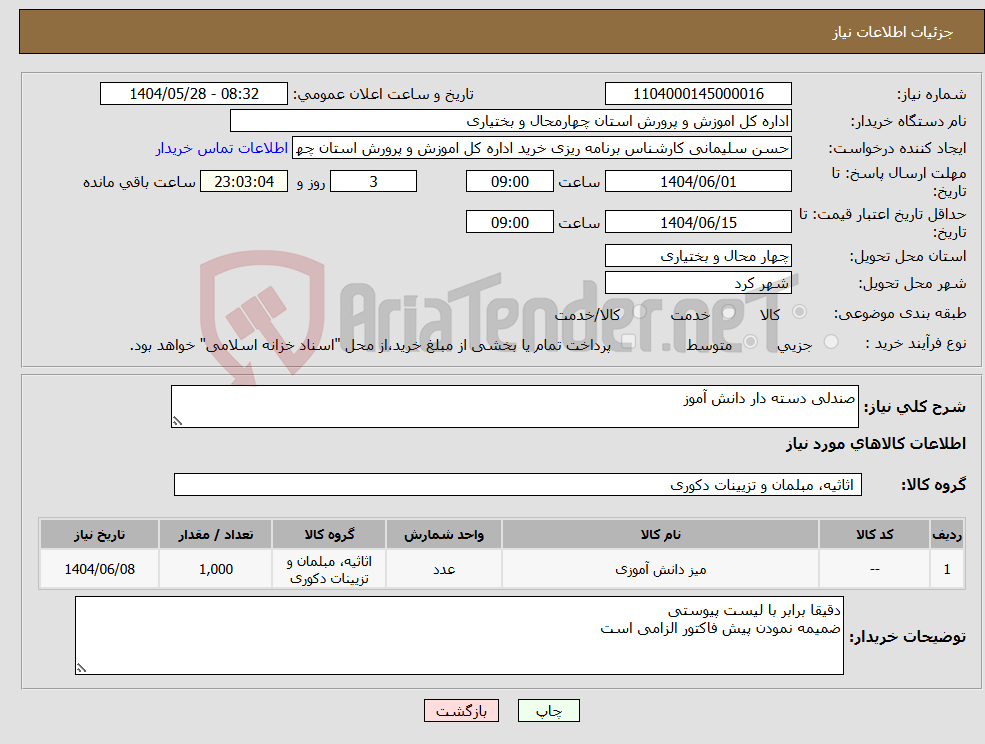
Task: Click response deadline time 09:00 field
Action: 509,182
